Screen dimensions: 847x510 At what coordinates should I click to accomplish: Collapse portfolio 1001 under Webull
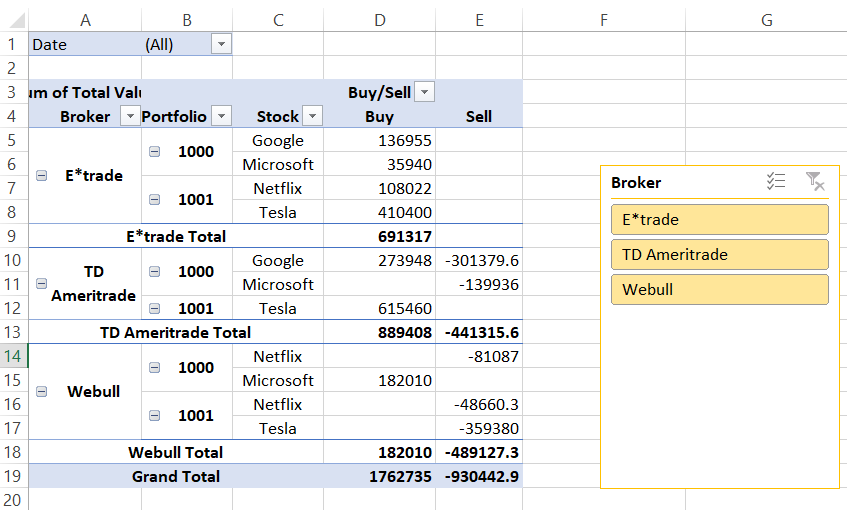(155, 416)
